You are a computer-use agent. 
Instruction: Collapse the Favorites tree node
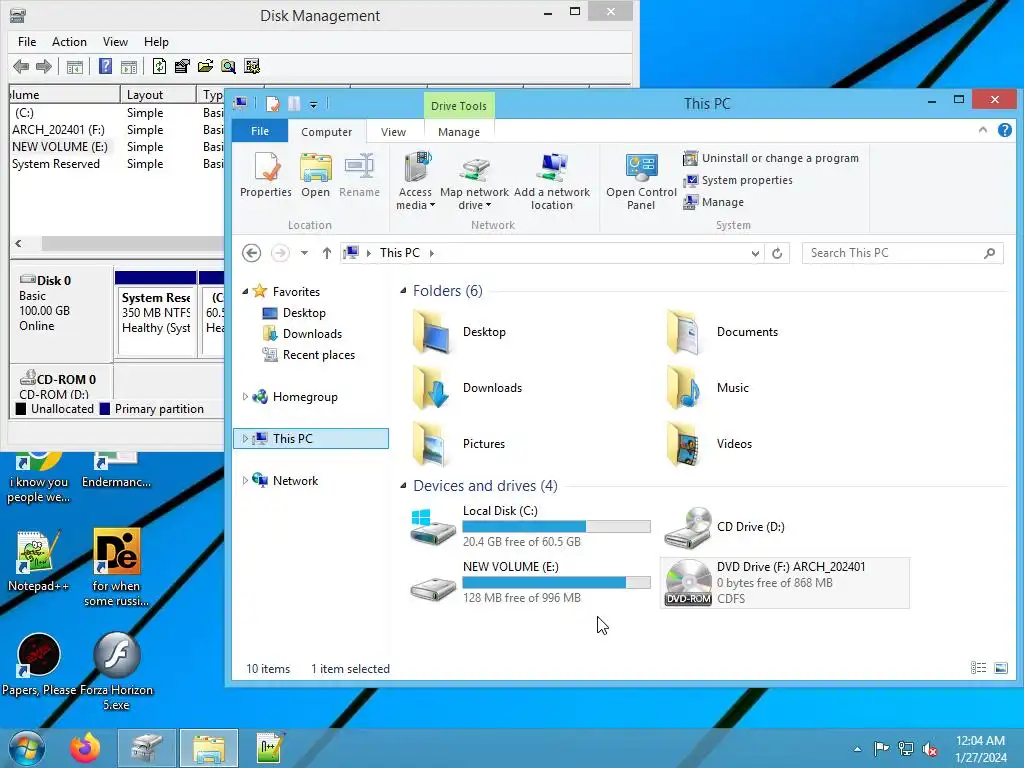point(245,292)
